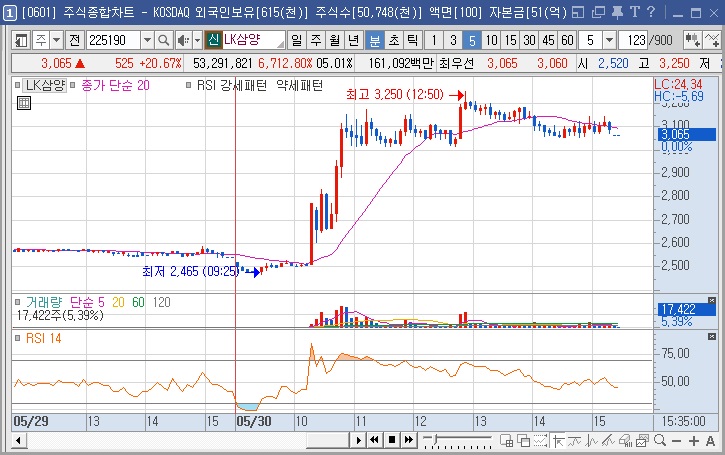Click the plus zoom-in icon
725x455 pixels.
pos(694,441)
